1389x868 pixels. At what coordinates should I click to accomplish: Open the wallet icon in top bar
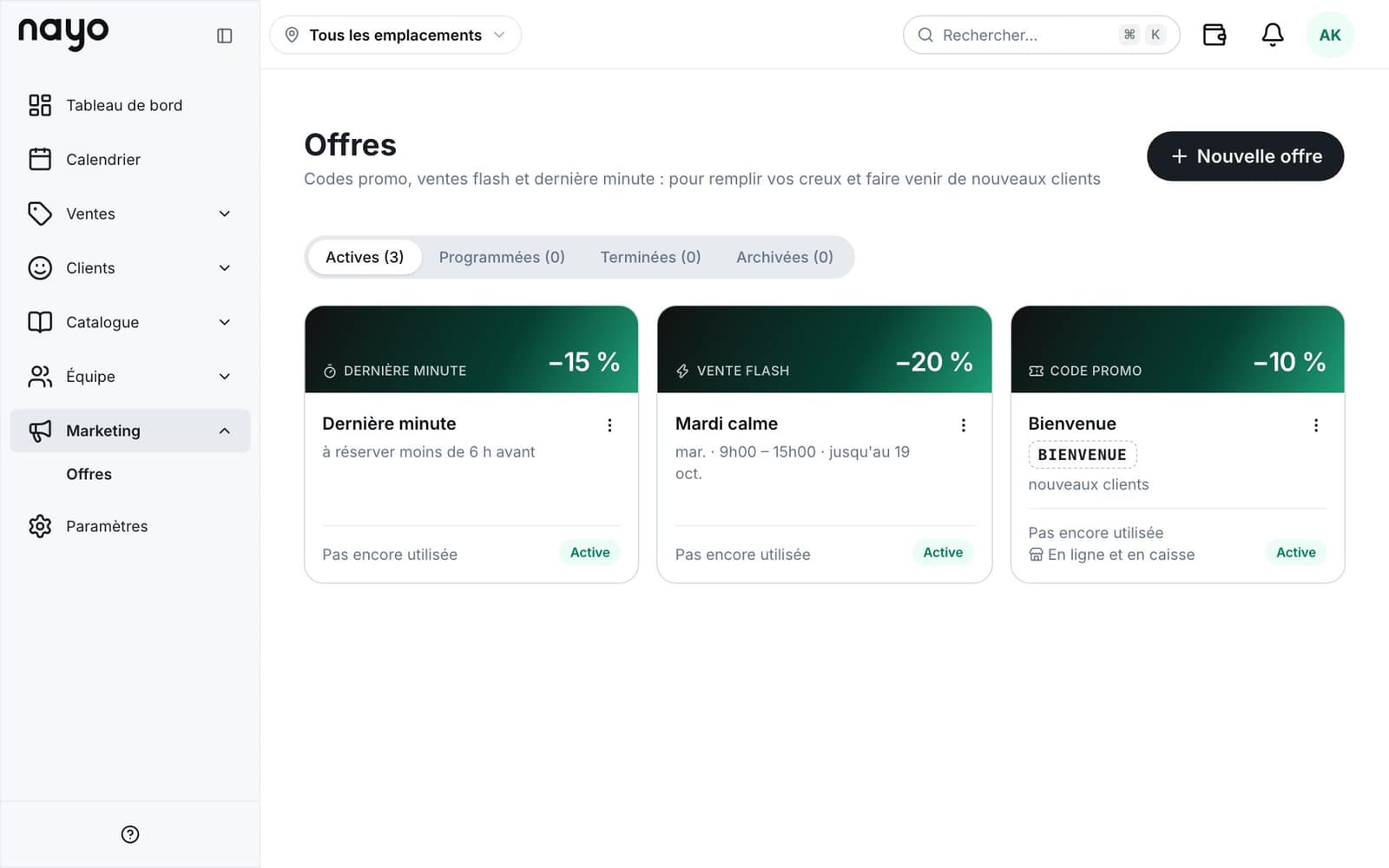[1214, 35]
